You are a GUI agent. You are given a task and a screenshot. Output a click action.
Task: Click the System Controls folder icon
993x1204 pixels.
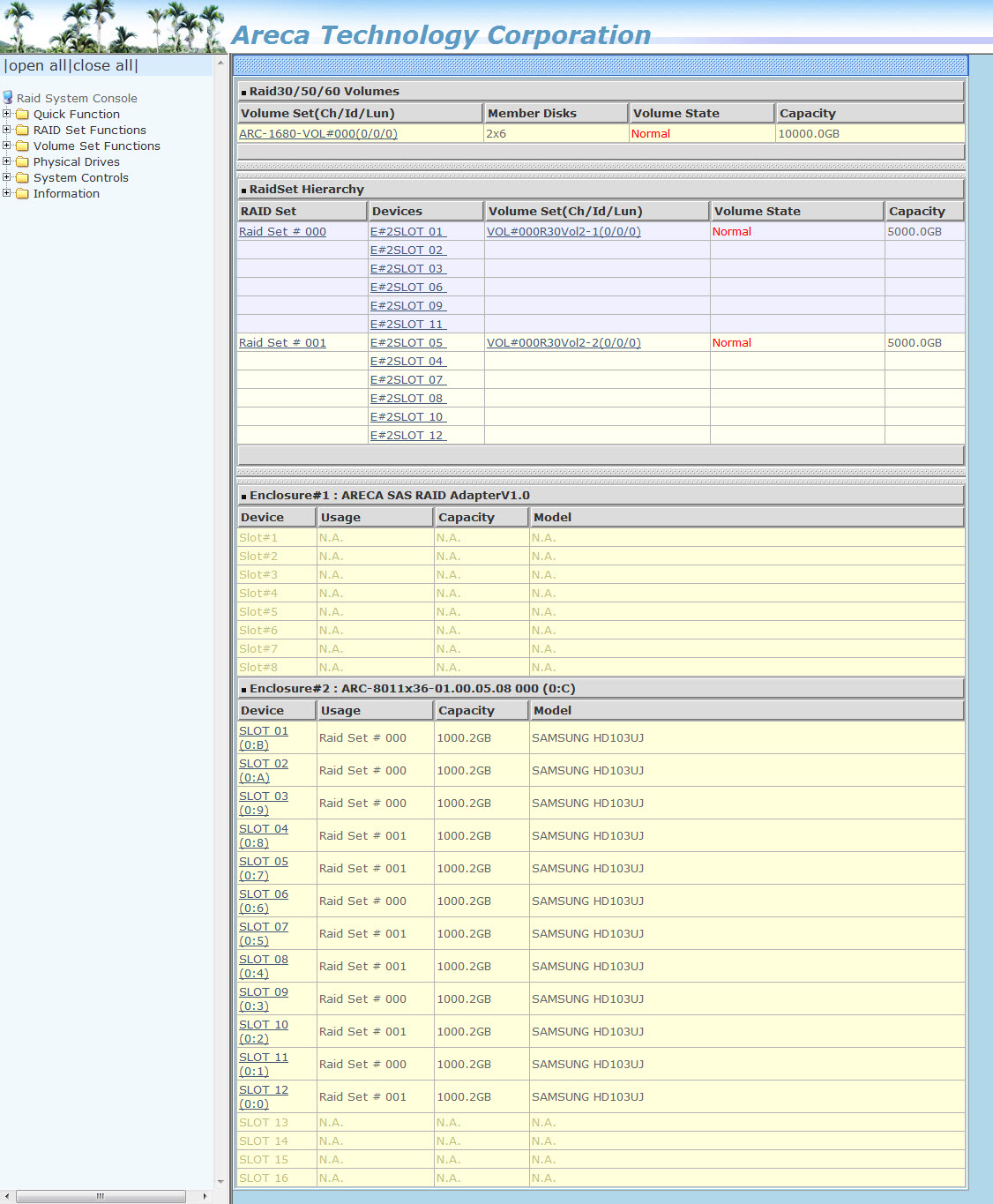[22, 178]
